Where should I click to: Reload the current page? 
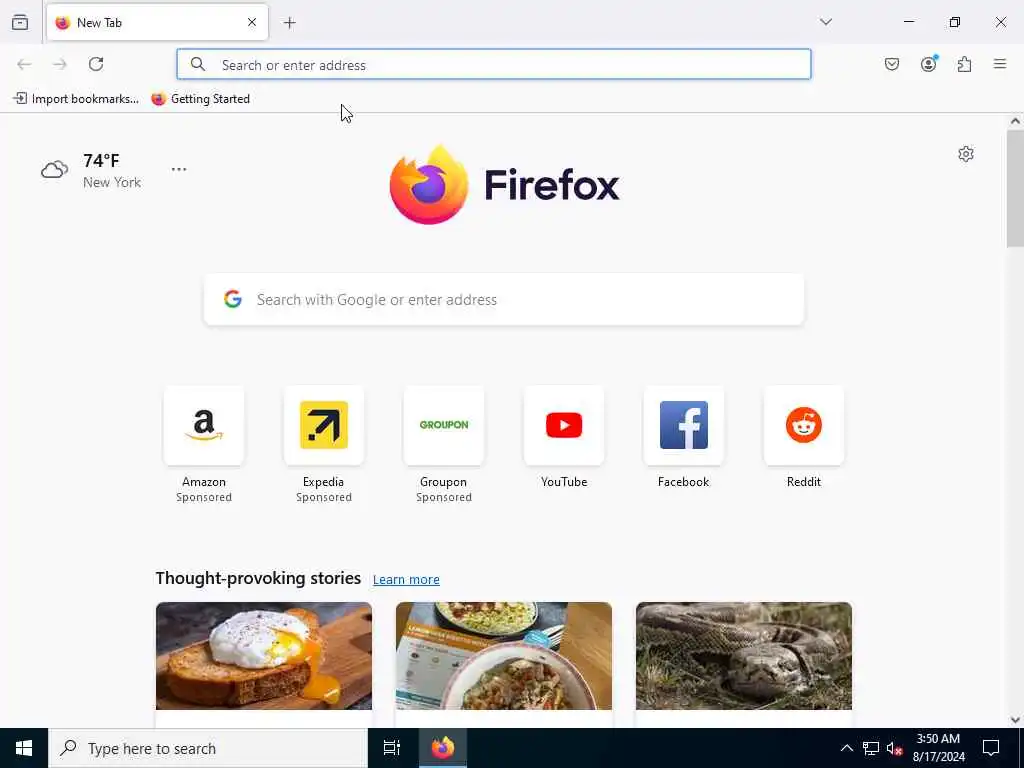96,64
